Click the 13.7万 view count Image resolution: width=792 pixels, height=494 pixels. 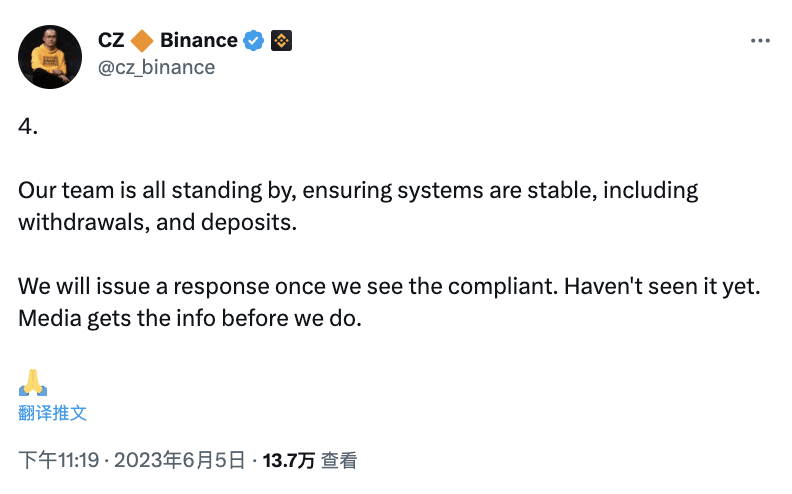(x=288, y=460)
